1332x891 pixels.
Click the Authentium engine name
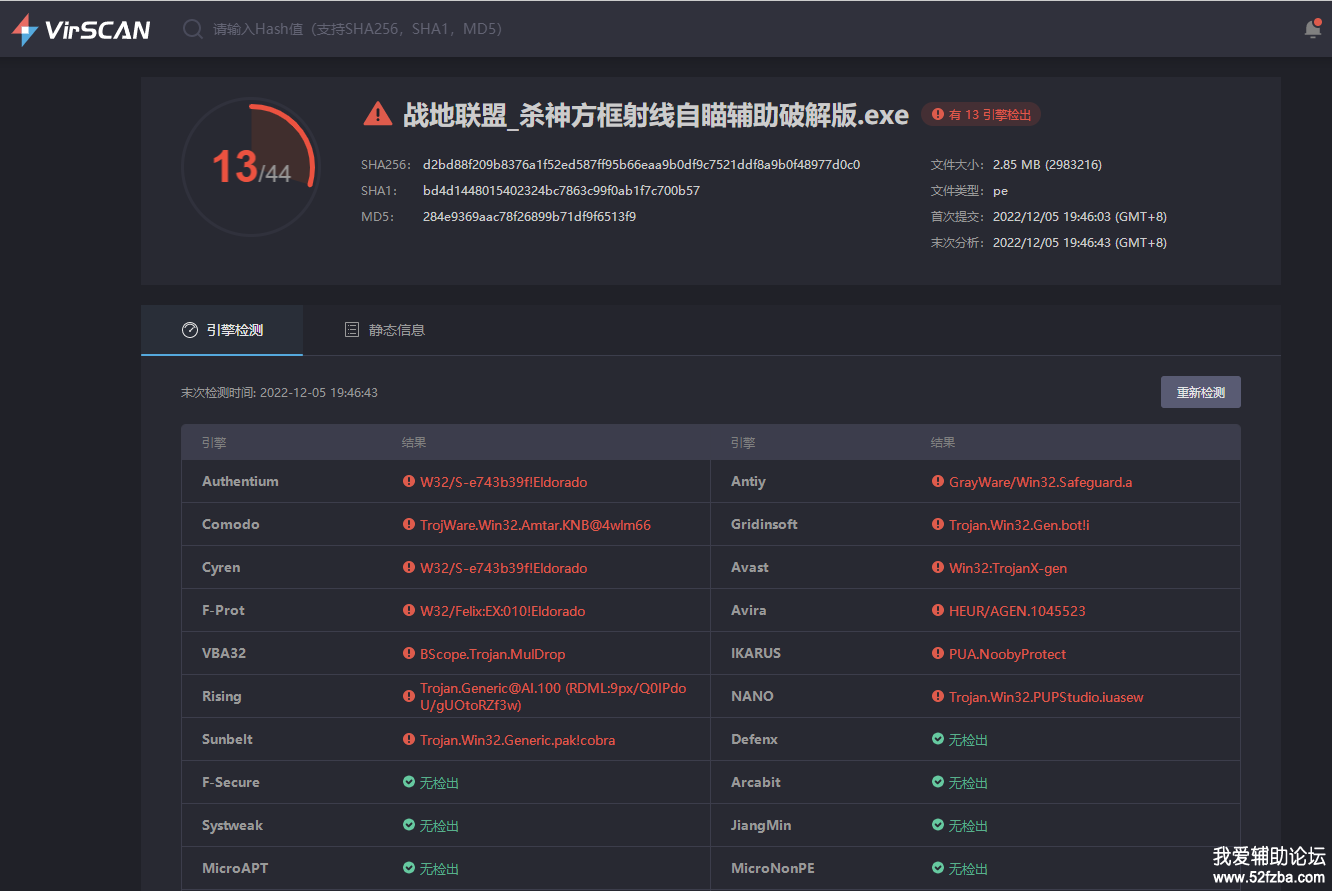(240, 481)
